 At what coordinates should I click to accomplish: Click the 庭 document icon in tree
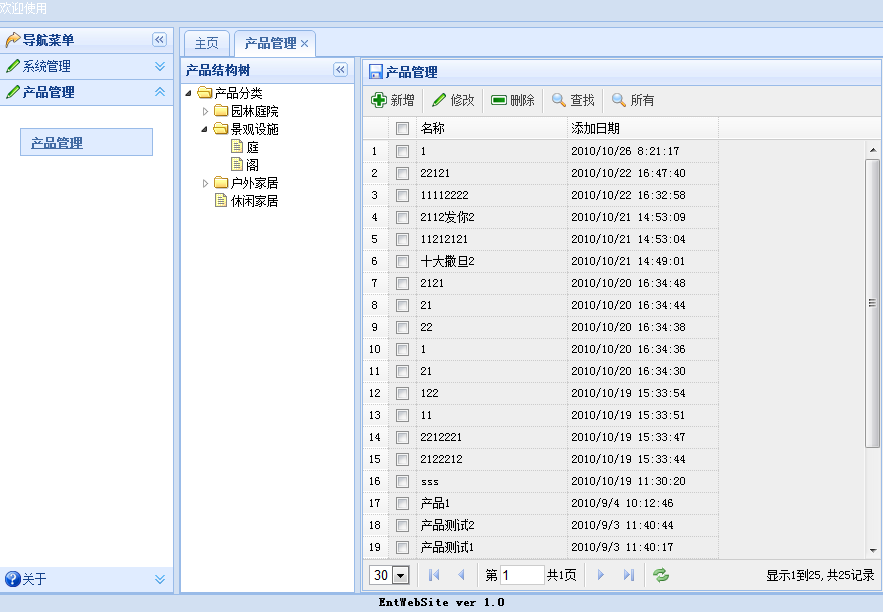[237, 146]
